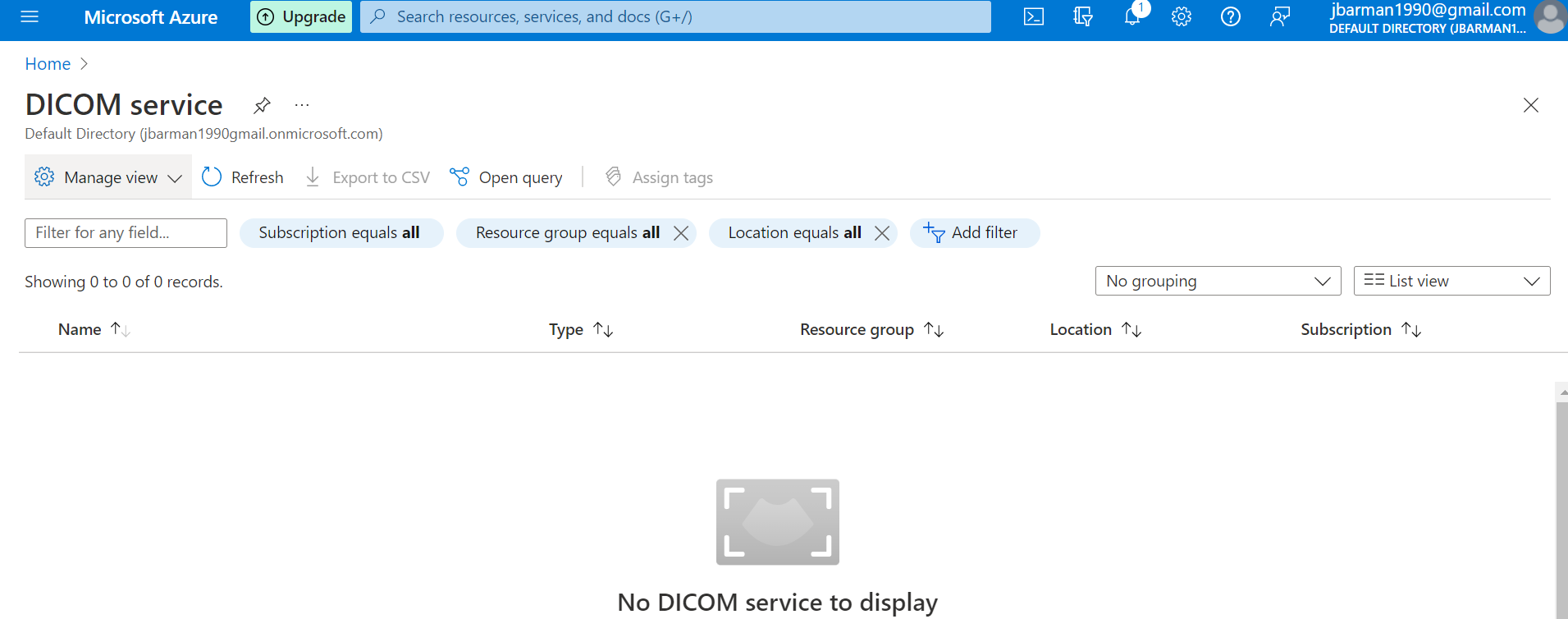Click Assign tags
The width and height of the screenshot is (1568, 619).
tap(659, 177)
